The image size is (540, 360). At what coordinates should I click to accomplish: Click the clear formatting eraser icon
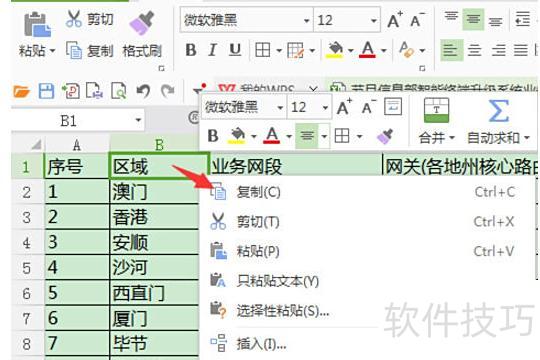pyautogui.click(x=406, y=50)
